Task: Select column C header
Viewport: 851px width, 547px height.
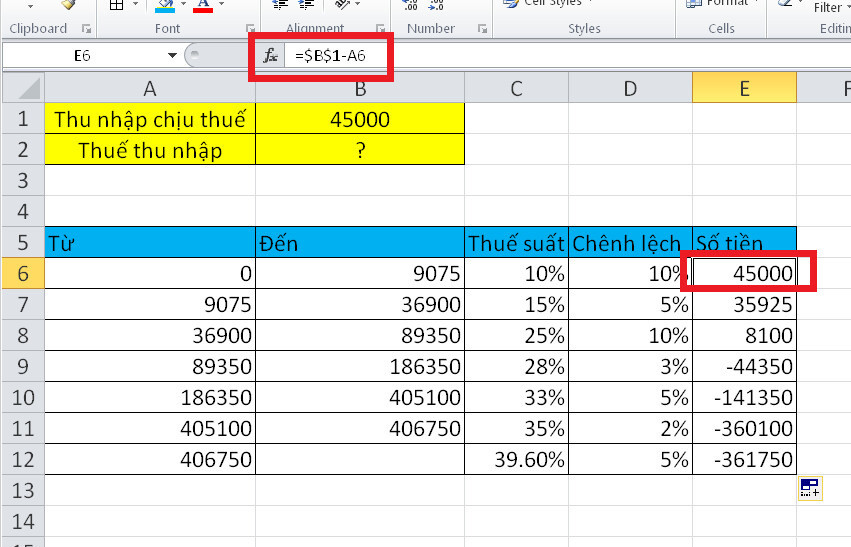Action: point(517,88)
